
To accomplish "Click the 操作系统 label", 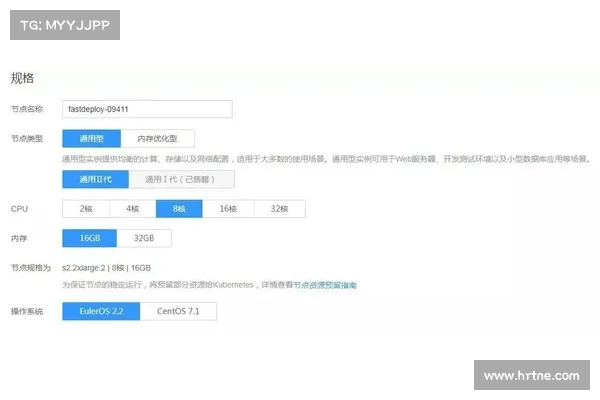I will (x=27, y=312).
